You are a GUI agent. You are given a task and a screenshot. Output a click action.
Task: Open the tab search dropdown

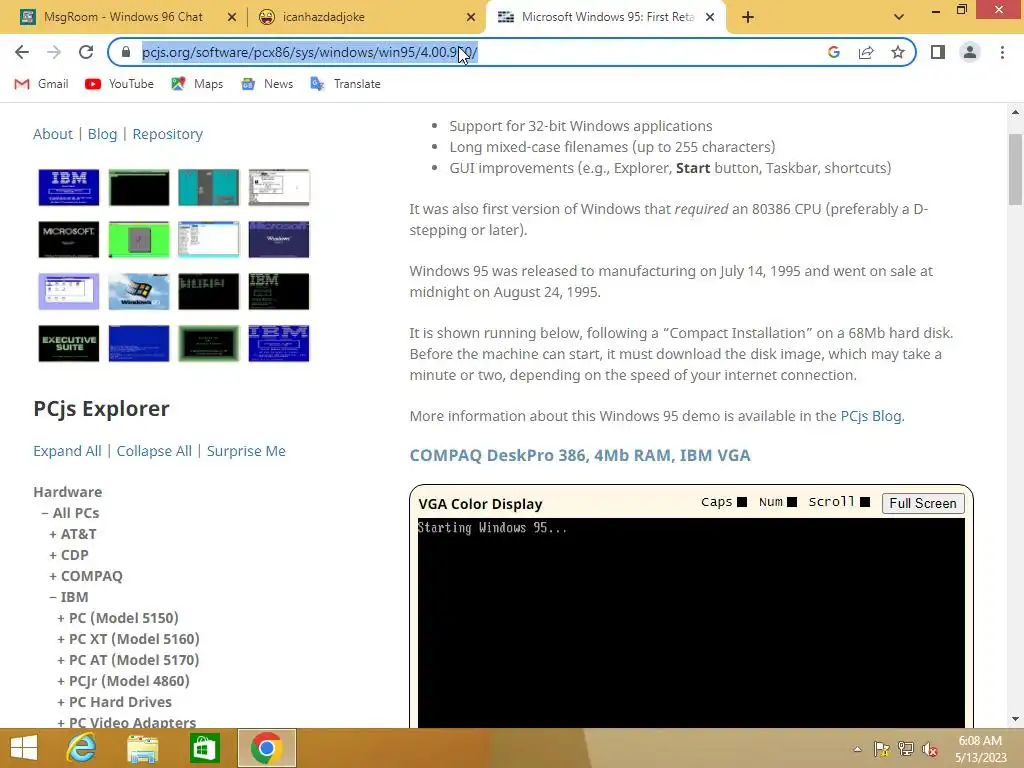pos(899,17)
